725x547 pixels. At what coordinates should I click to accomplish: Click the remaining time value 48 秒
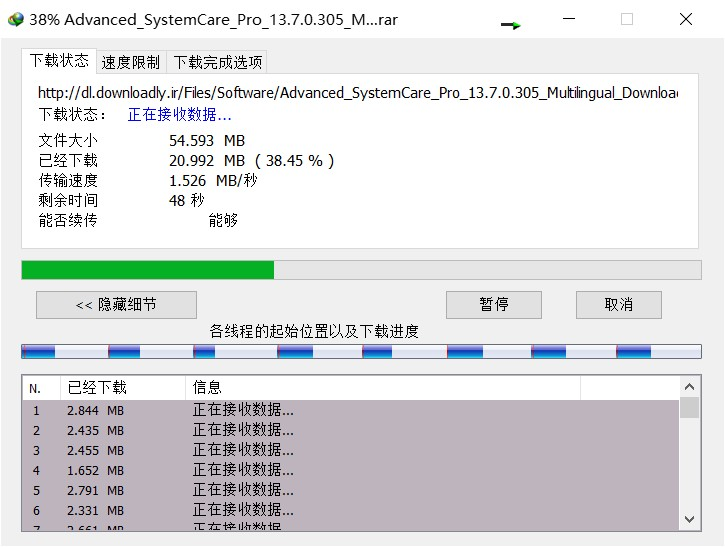tap(186, 200)
